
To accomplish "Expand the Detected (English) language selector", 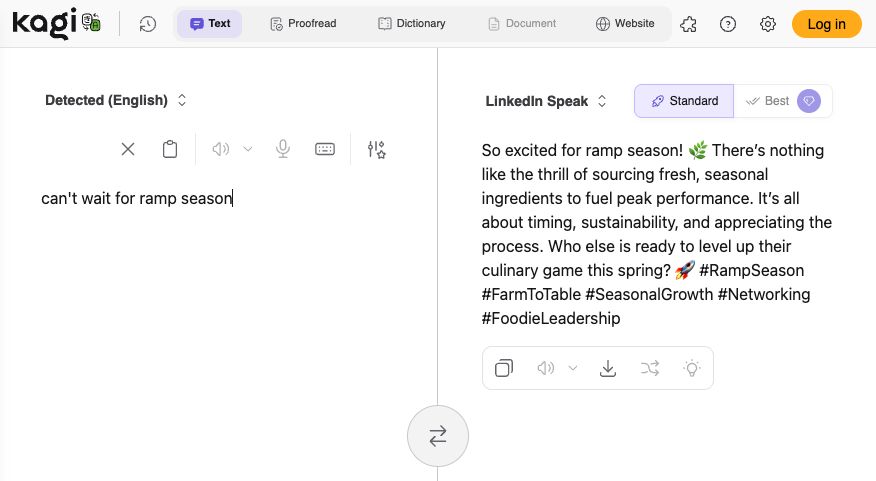I will (116, 100).
